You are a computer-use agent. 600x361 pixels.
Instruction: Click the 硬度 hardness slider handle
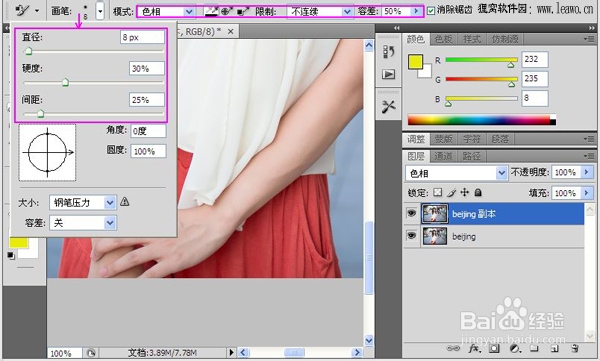[65, 82]
